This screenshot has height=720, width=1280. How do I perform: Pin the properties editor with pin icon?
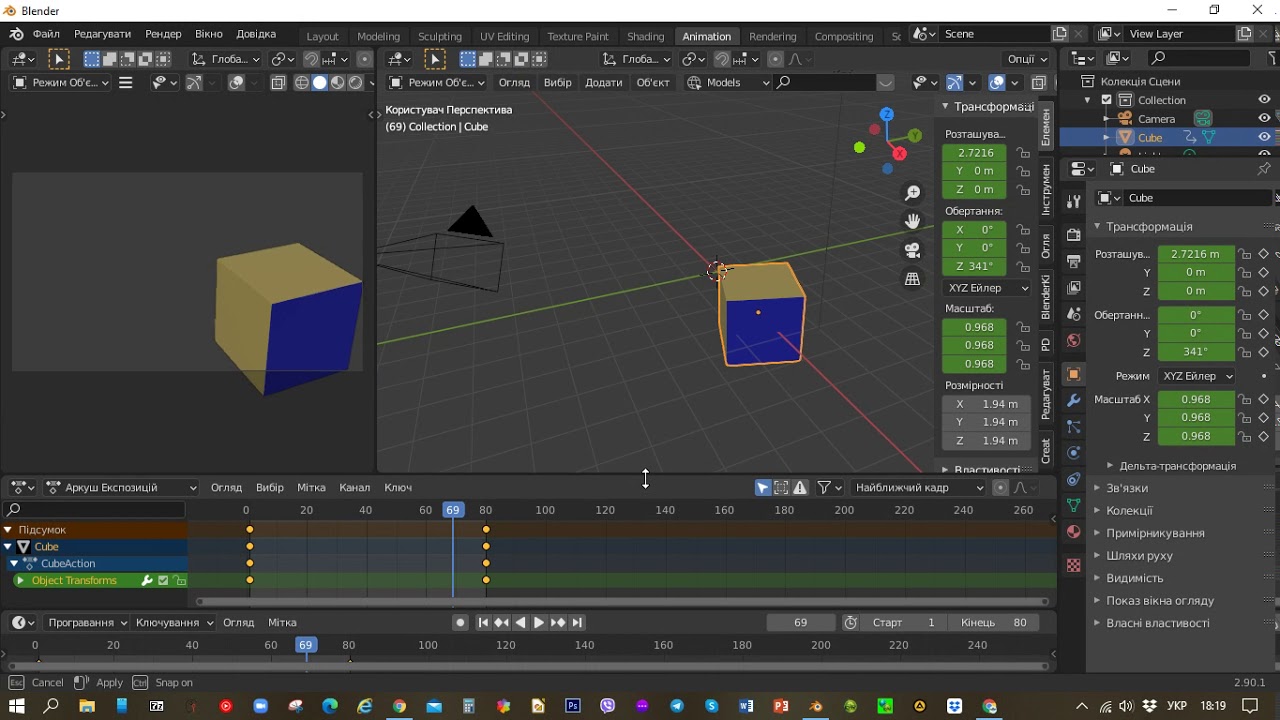point(1264,169)
